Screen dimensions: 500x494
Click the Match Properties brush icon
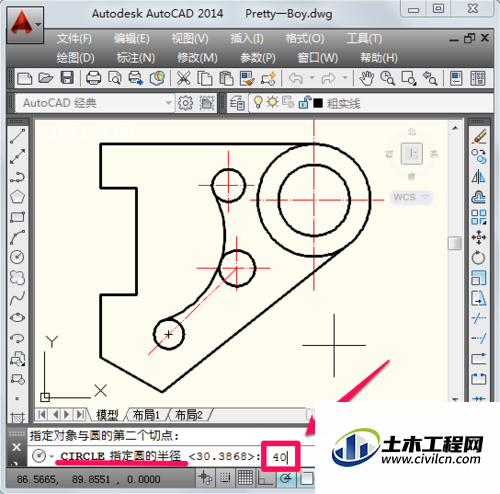[247, 79]
